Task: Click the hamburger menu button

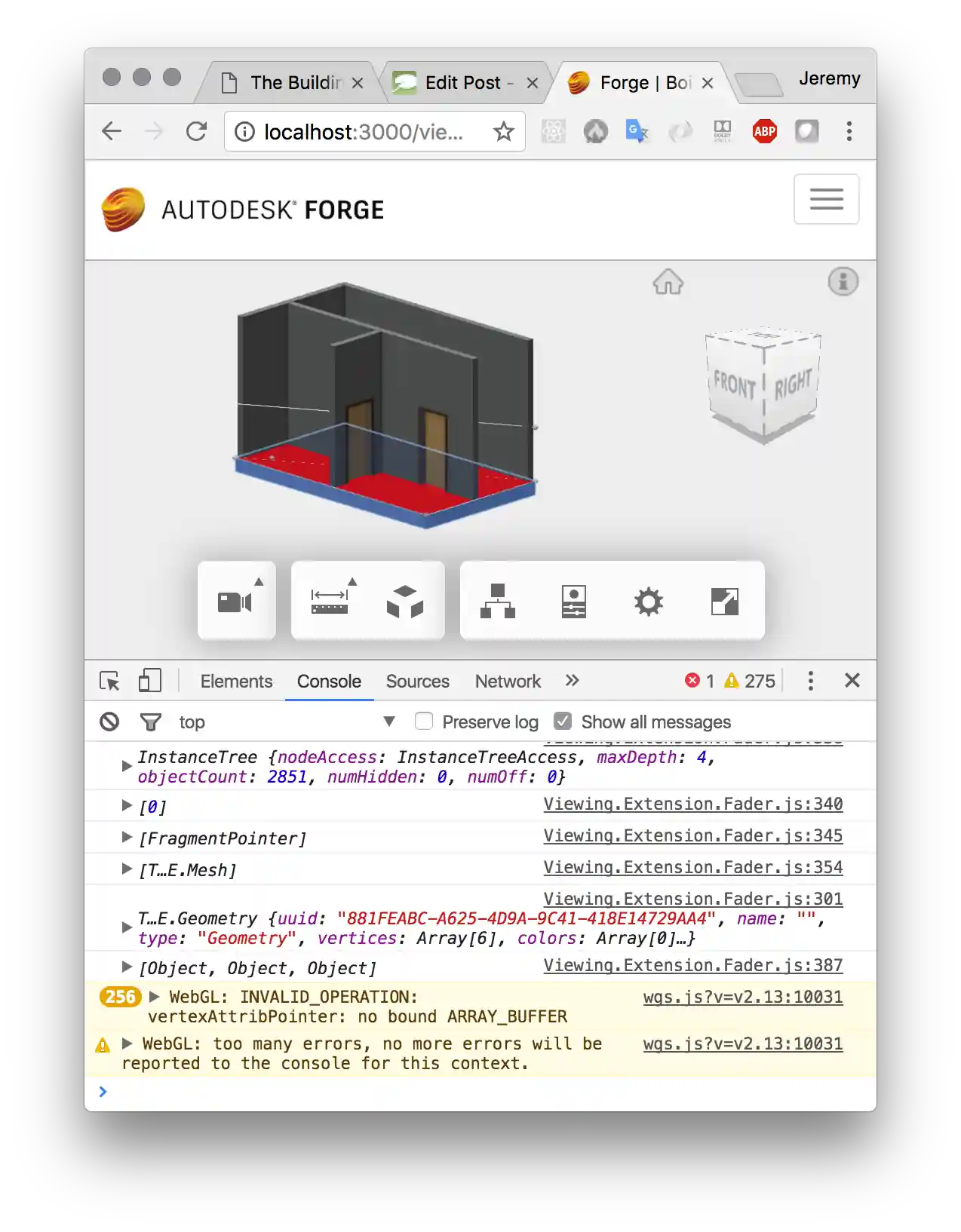Action: [x=826, y=199]
